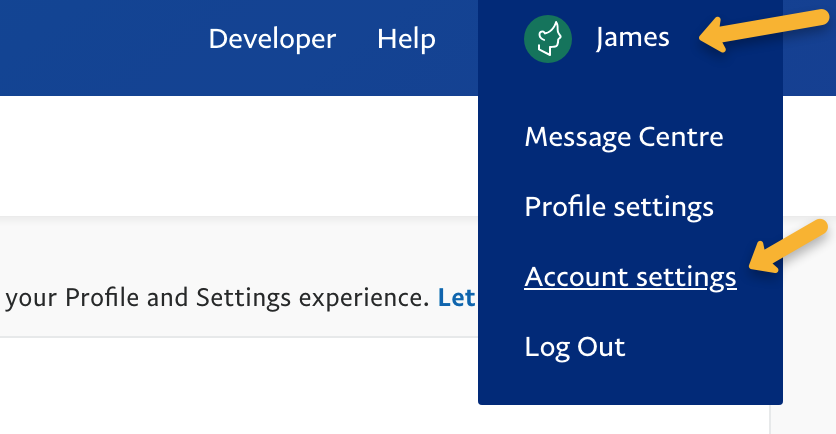
Task: Open the Help header menu
Action: click(x=406, y=39)
